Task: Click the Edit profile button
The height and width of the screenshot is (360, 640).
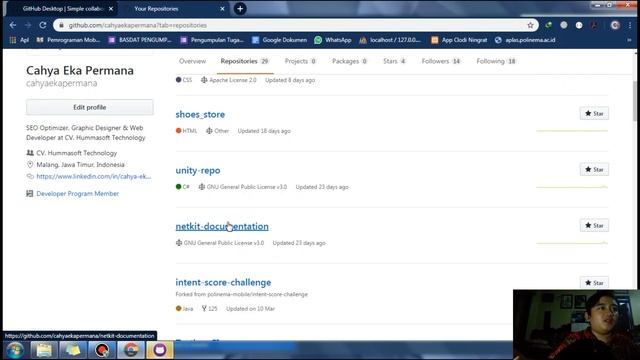Action: (90, 107)
